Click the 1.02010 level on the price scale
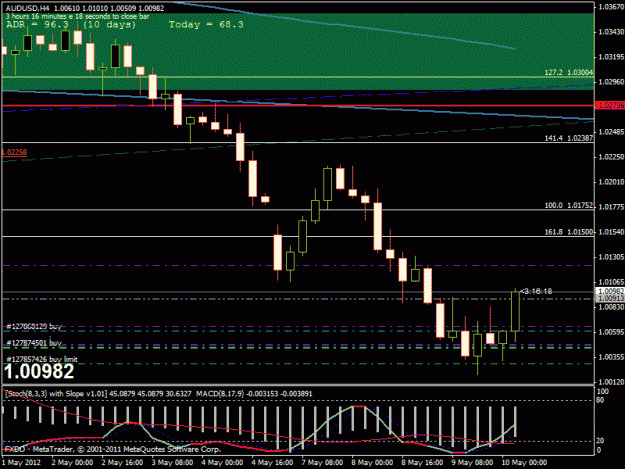Screen dimensions: 625x469 (611, 182)
